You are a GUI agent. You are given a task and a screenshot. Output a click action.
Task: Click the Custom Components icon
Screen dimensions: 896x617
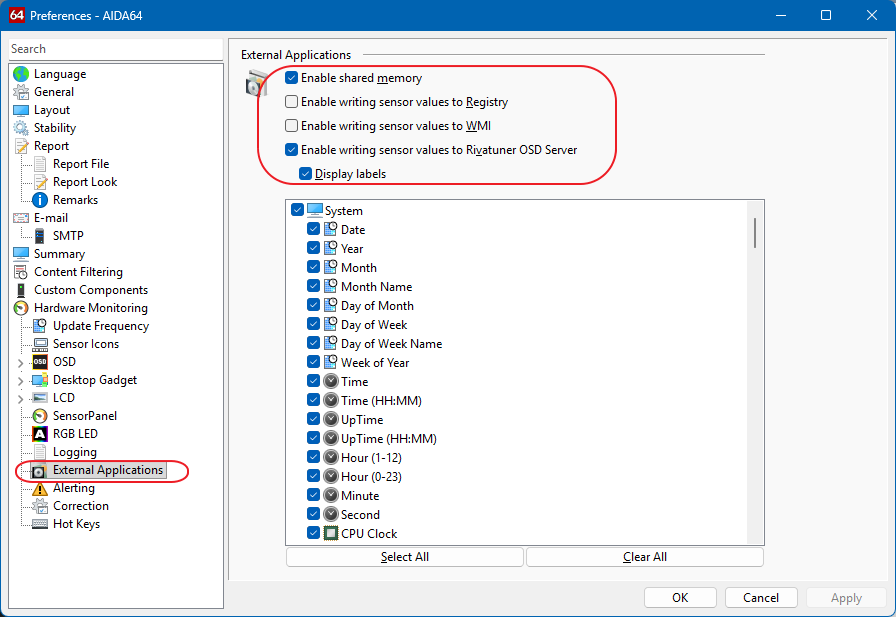click(x=21, y=290)
